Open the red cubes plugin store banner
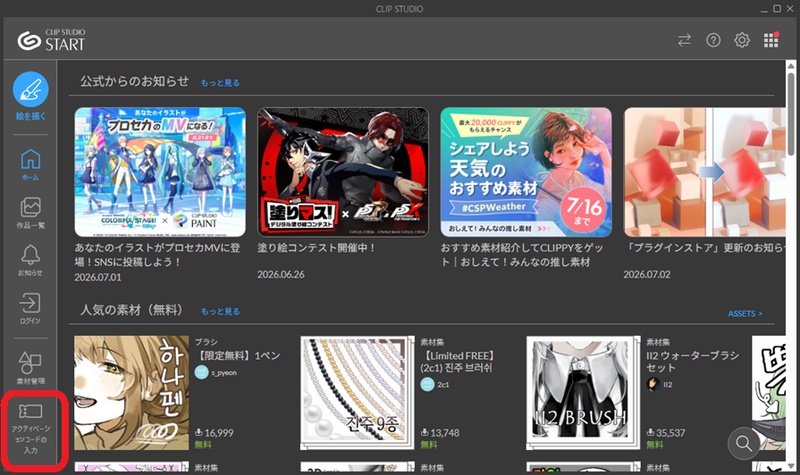 pos(705,172)
